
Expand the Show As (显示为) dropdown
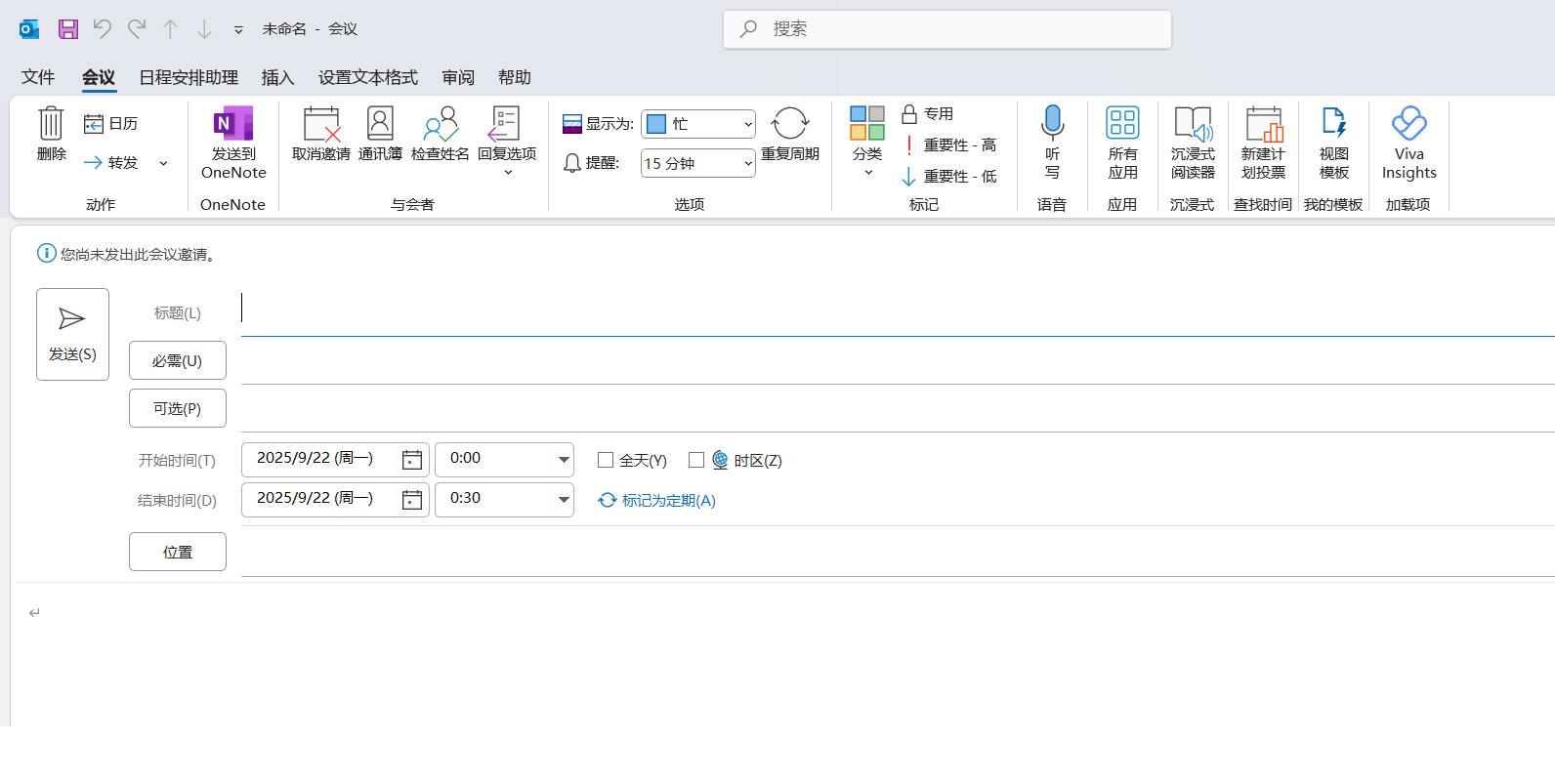click(x=748, y=124)
